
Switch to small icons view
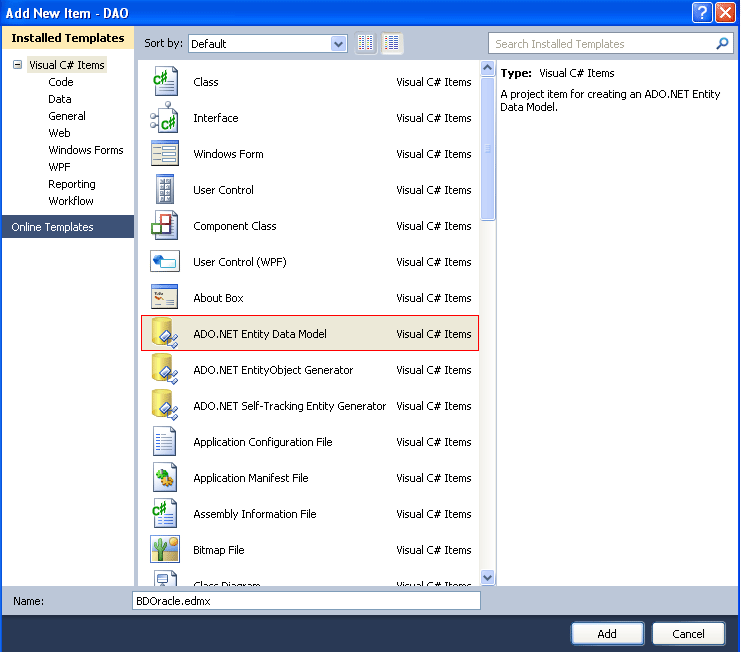[x=365, y=43]
